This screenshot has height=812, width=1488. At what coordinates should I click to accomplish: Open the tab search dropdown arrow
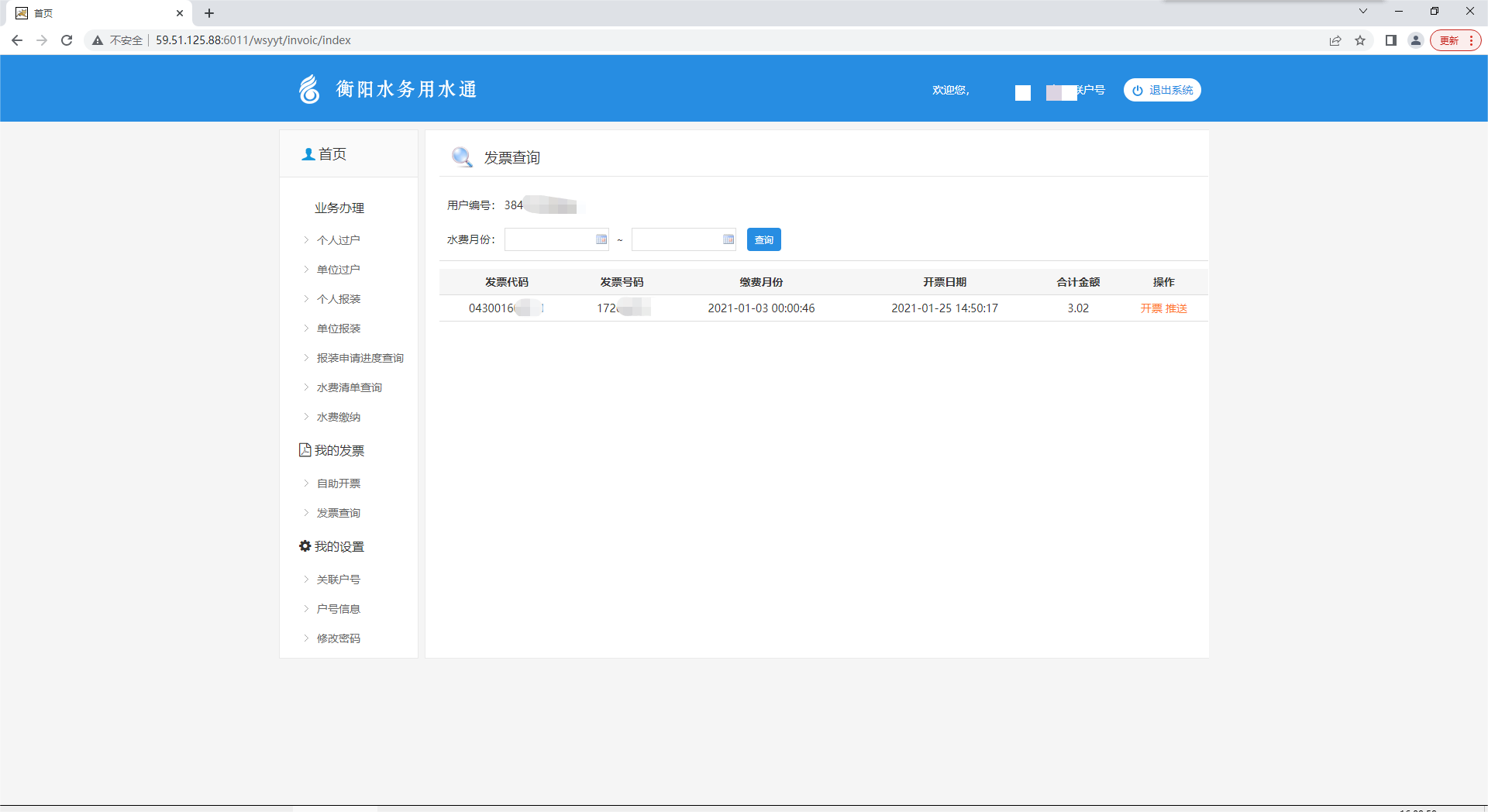pyautogui.click(x=1362, y=12)
